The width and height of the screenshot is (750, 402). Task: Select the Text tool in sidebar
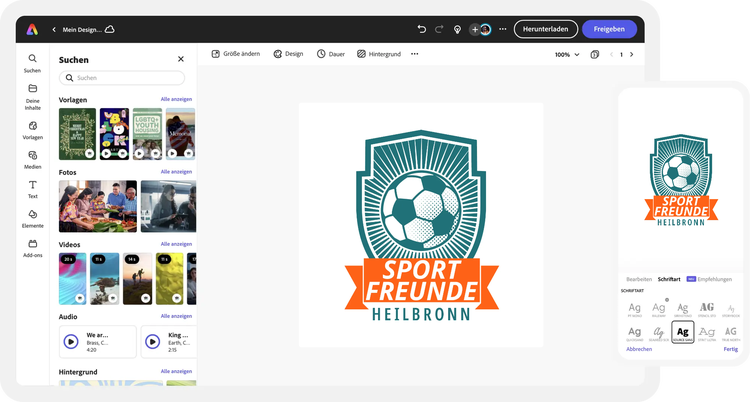click(x=33, y=190)
